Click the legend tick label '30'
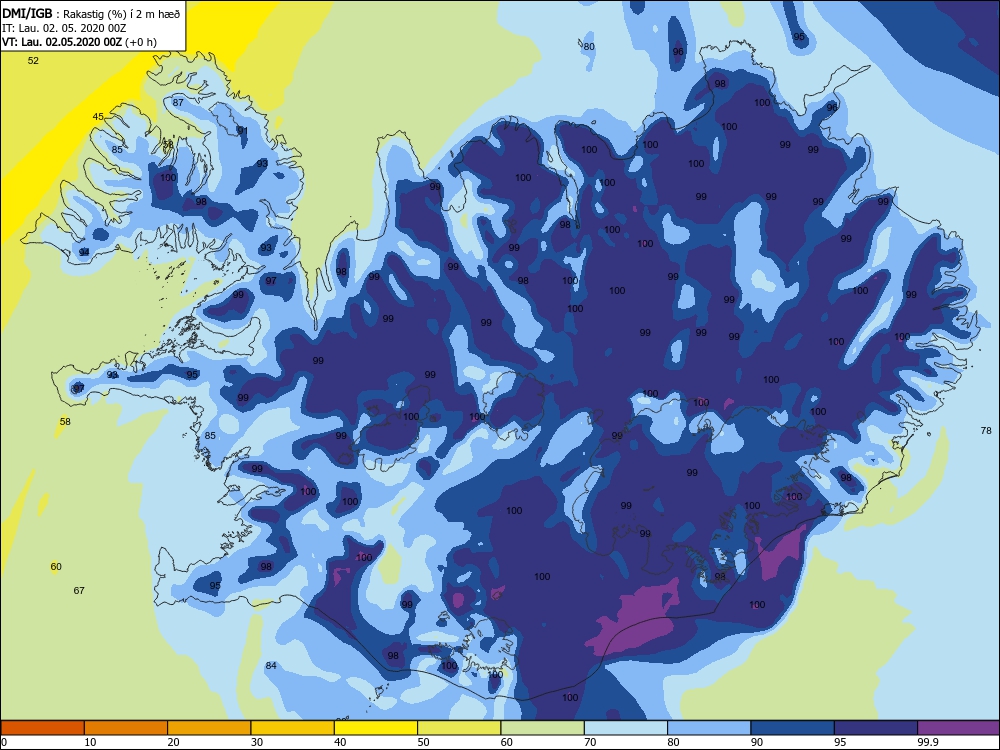Image resolution: width=1000 pixels, height=750 pixels. [x=257, y=742]
